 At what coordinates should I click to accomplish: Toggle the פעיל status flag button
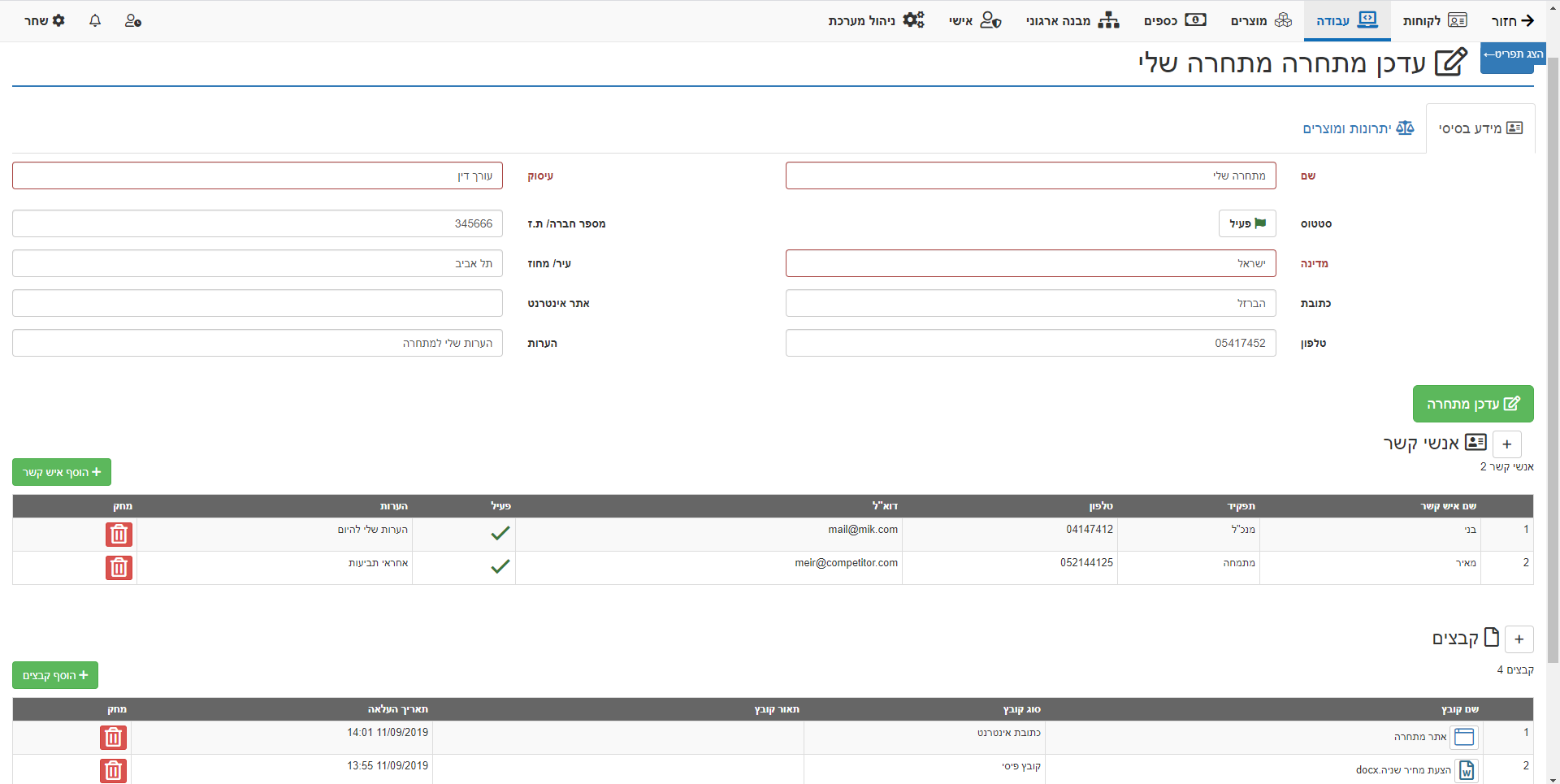tap(1247, 223)
